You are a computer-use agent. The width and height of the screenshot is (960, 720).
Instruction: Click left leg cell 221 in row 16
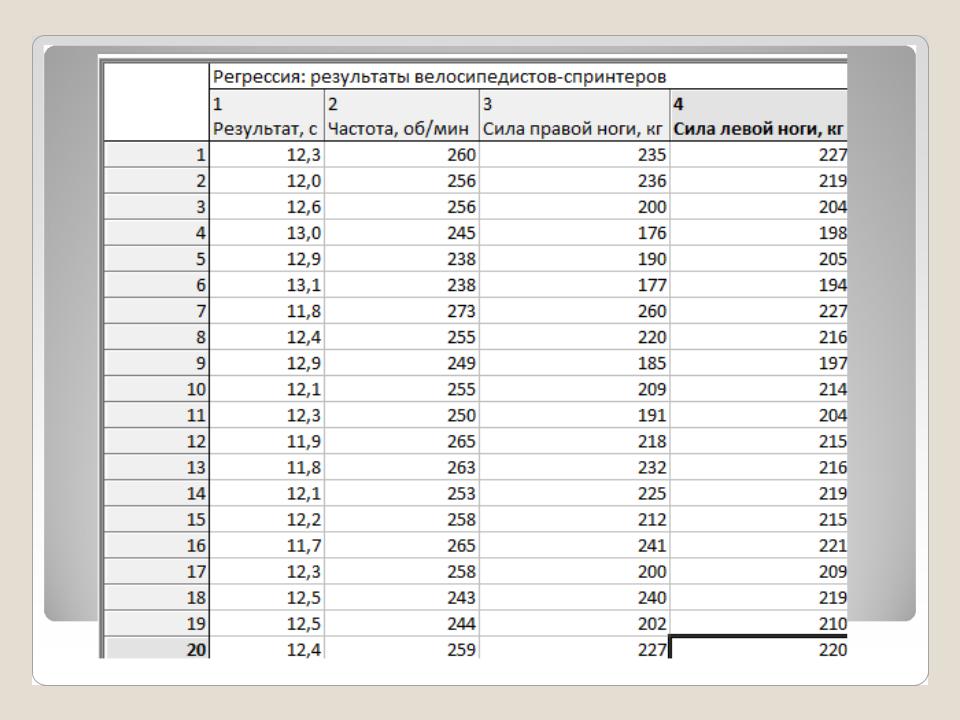[759, 546]
